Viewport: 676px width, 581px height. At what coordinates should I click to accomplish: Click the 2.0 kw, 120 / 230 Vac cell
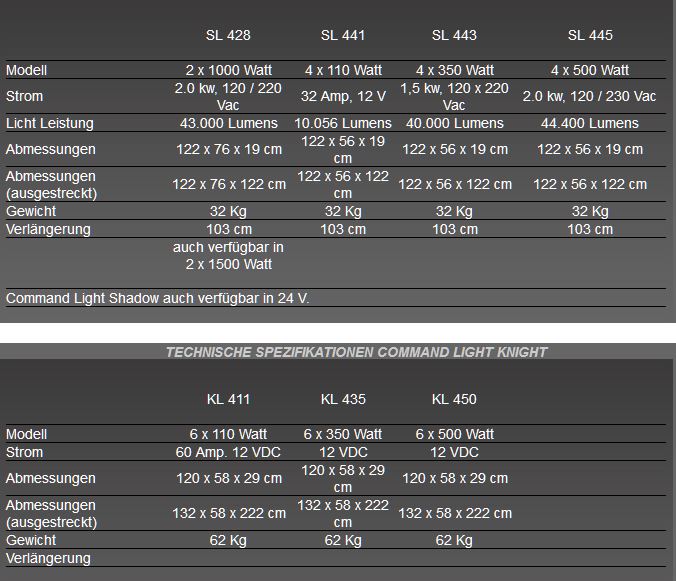590,96
